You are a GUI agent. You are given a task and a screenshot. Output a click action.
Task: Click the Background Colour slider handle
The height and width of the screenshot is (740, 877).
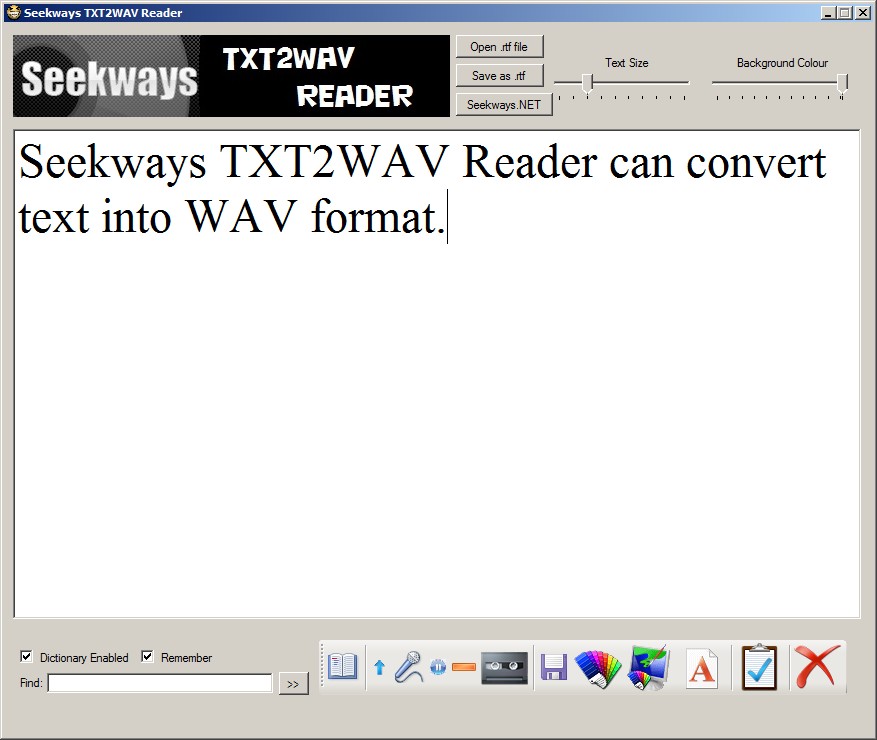click(842, 83)
